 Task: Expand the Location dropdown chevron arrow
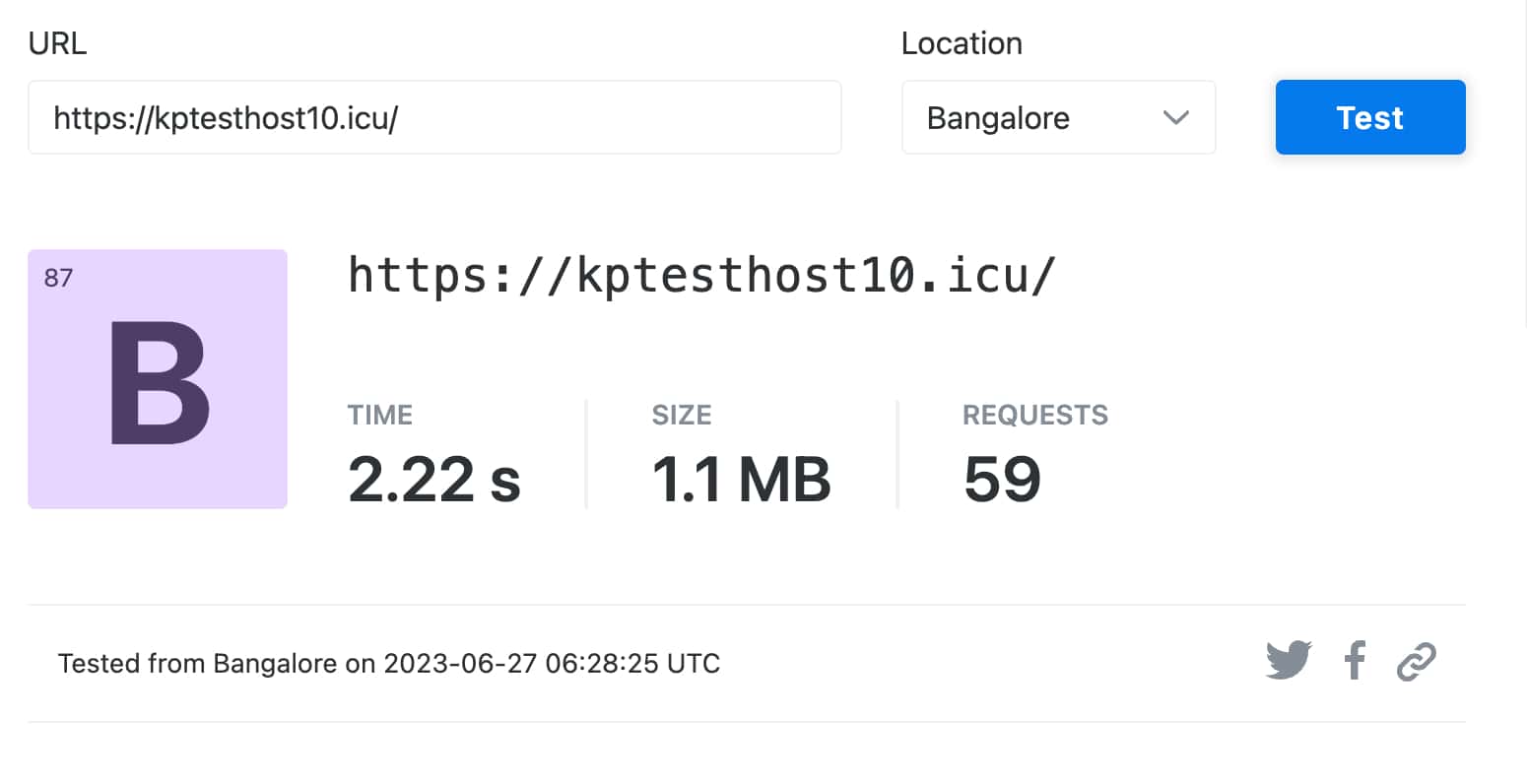(x=1175, y=118)
